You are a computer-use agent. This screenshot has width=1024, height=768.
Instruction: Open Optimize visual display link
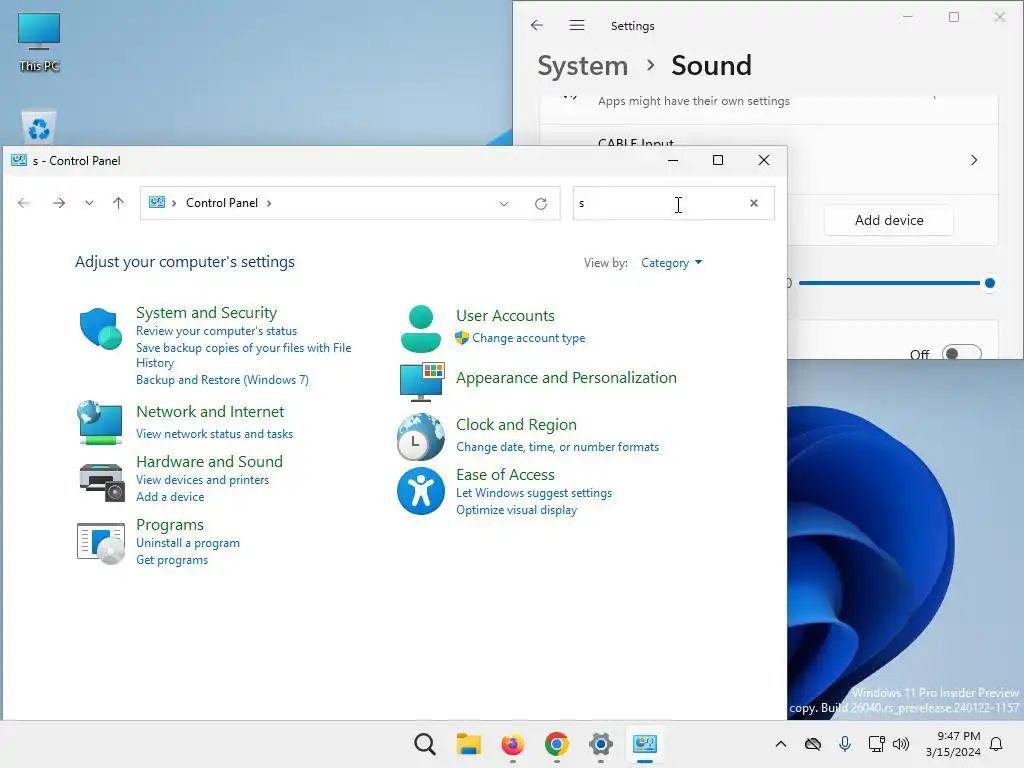(516, 509)
